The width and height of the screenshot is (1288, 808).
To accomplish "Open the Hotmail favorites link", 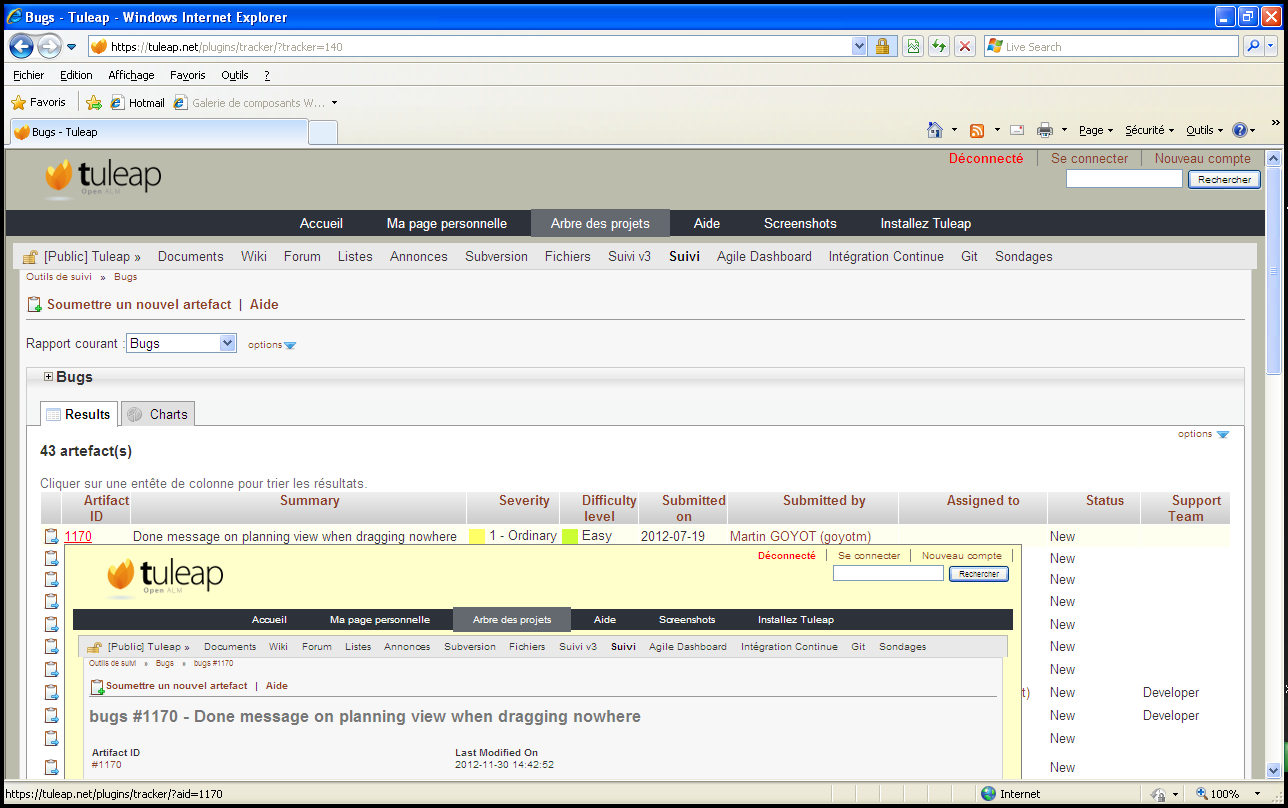I will [x=137, y=102].
